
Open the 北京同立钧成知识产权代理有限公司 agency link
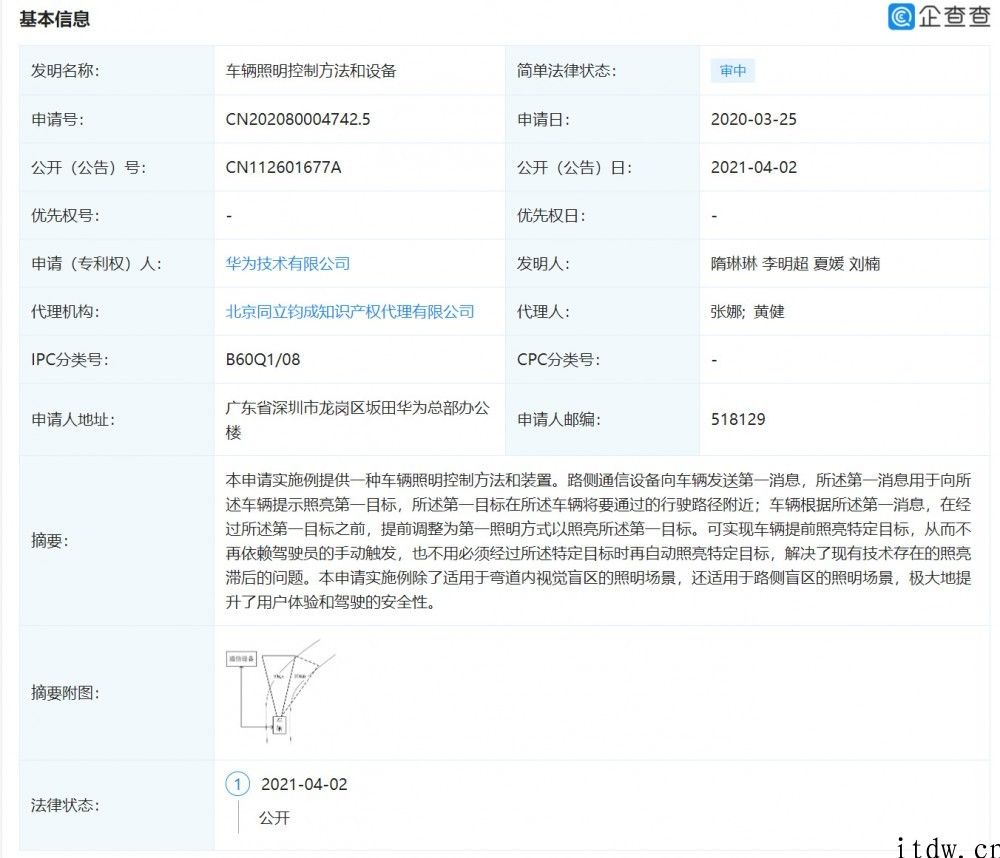click(x=349, y=312)
